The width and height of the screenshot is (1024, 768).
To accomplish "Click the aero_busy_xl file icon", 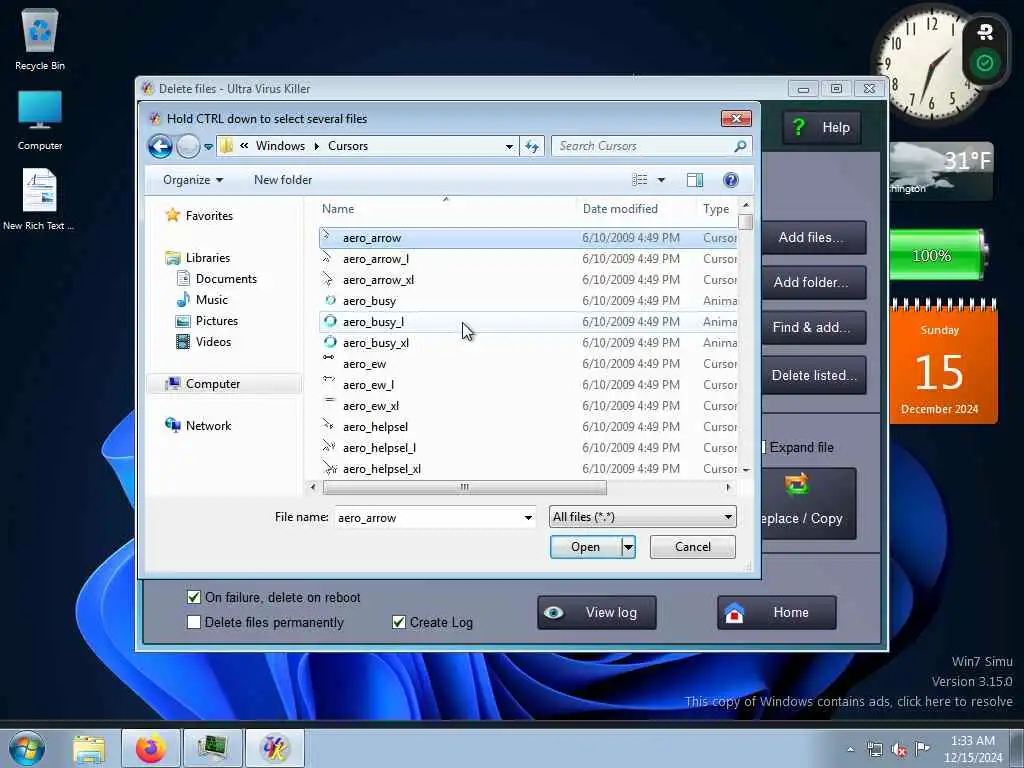I will [x=330, y=342].
